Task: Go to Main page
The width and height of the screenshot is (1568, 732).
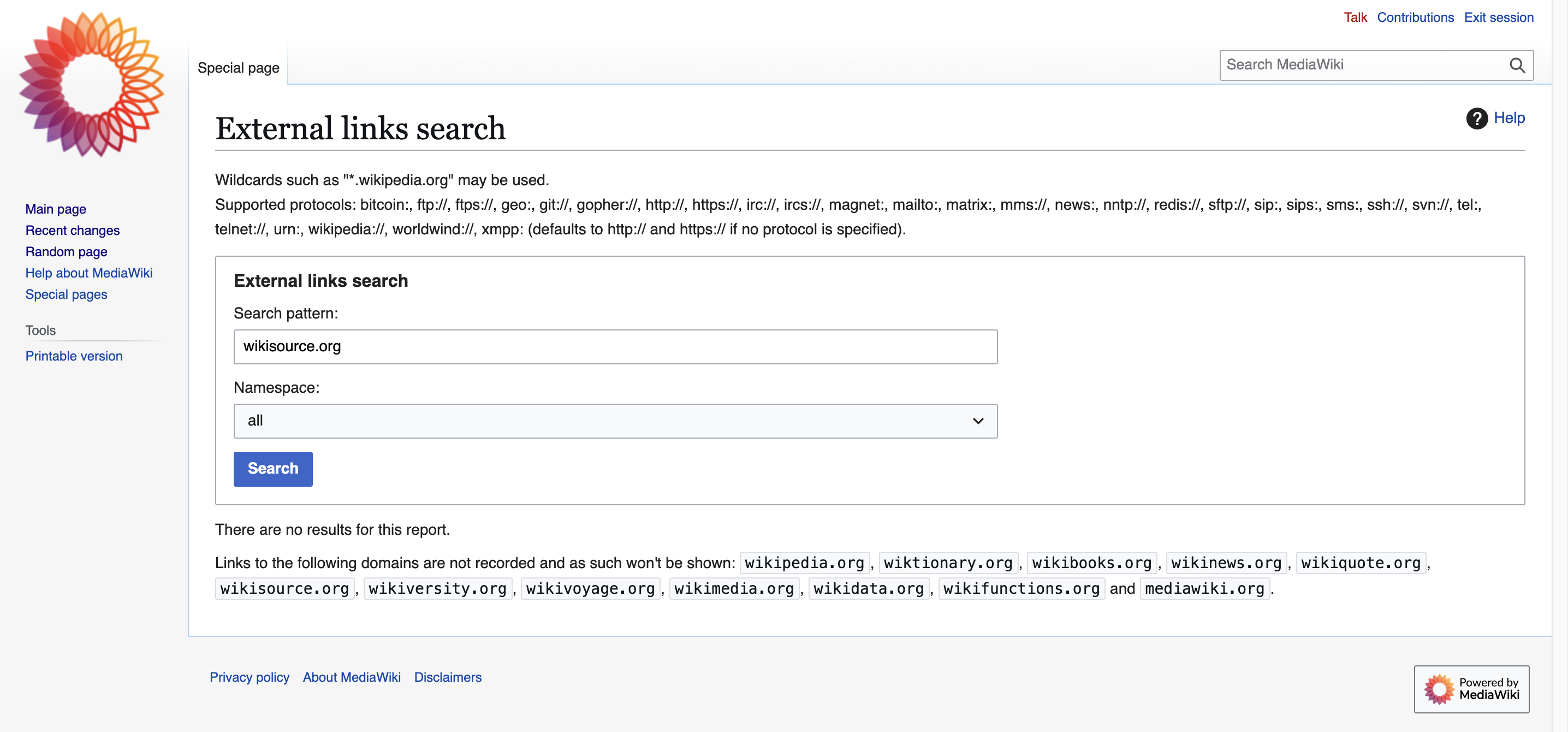Action: (x=55, y=209)
